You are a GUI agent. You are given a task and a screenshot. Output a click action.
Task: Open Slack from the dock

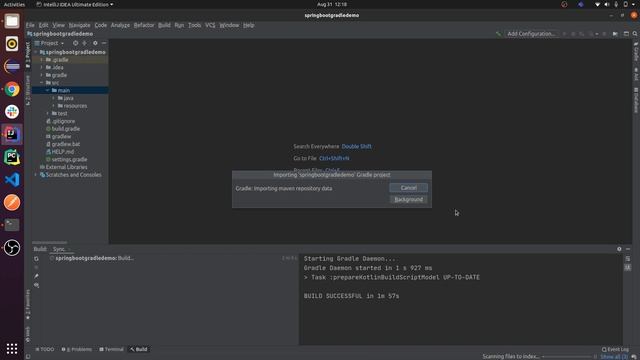coord(12,111)
